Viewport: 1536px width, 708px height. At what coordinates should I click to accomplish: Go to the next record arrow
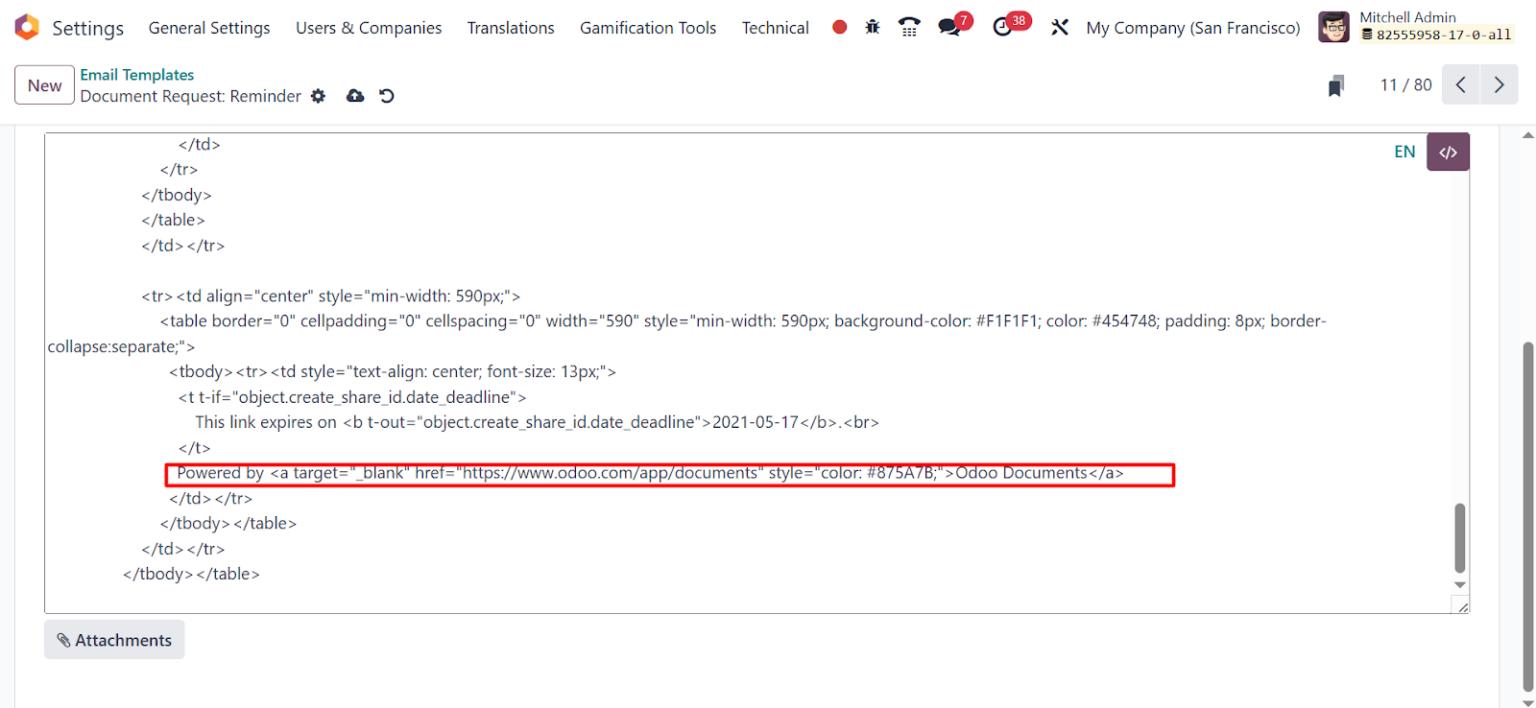tap(1497, 85)
